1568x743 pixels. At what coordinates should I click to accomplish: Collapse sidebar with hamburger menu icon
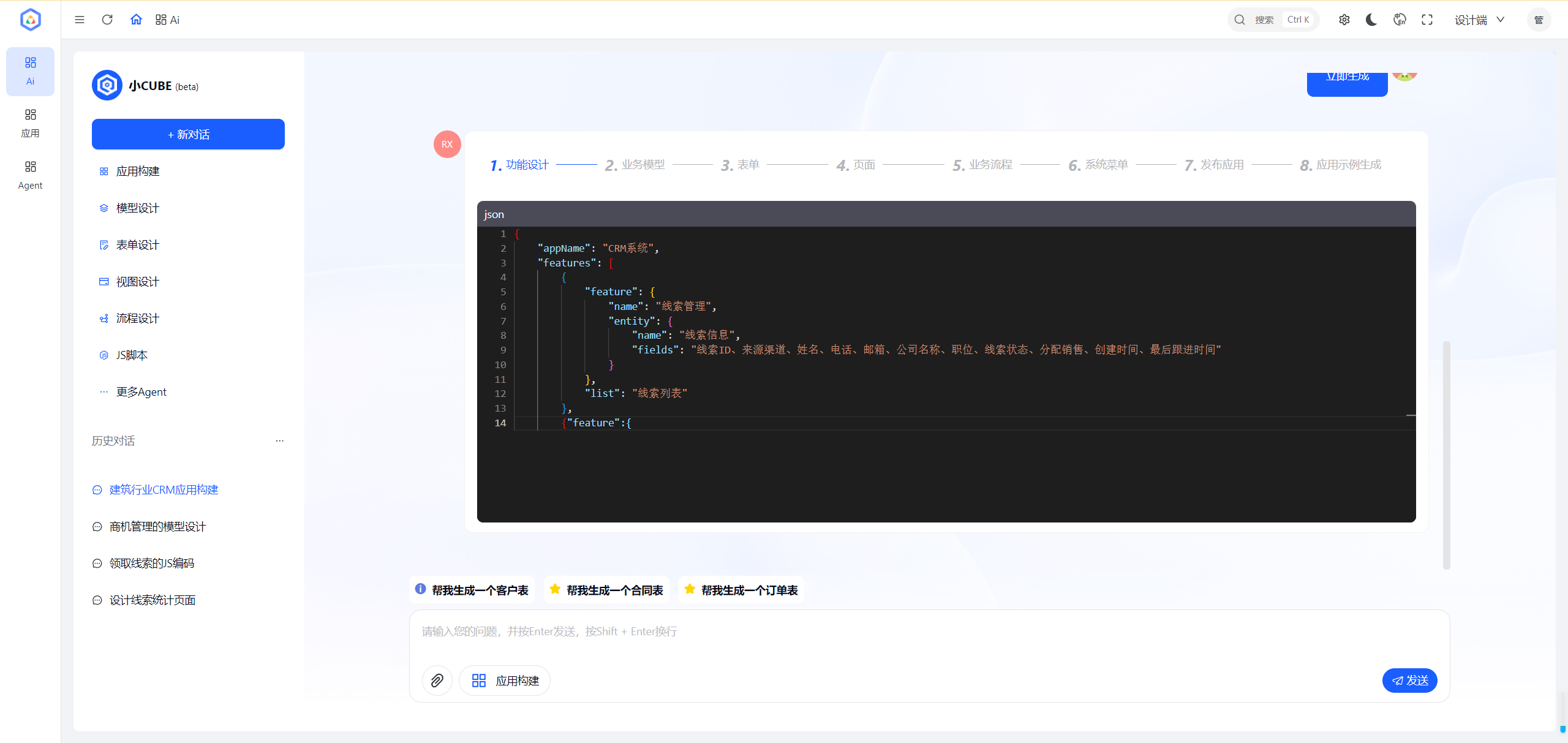(x=80, y=20)
